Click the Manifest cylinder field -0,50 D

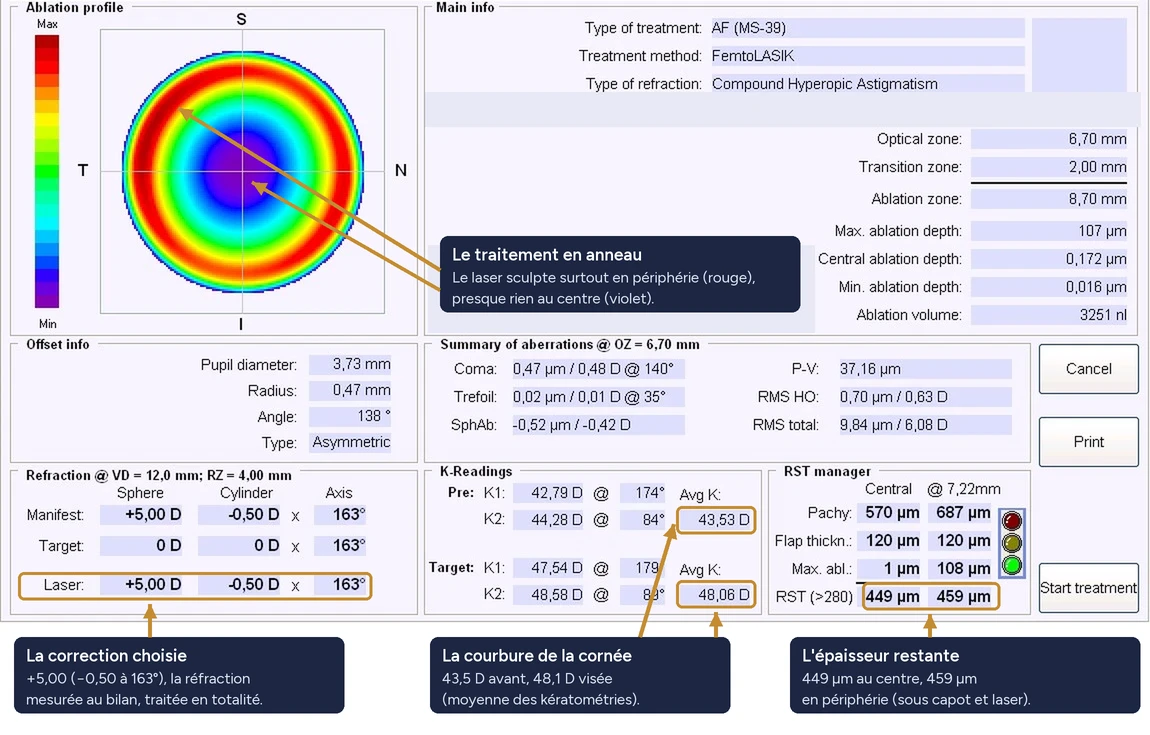(x=239, y=515)
